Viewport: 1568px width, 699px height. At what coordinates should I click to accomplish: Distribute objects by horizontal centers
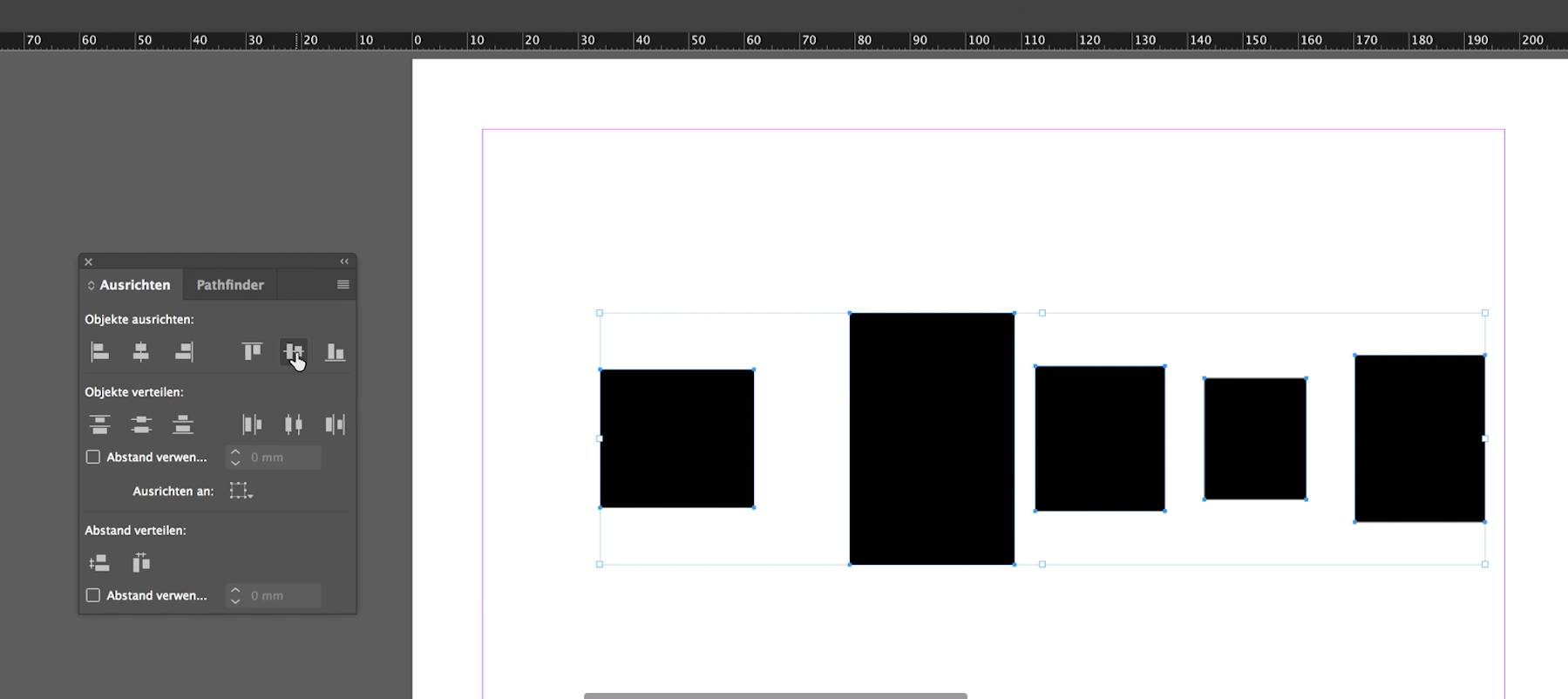(x=294, y=424)
